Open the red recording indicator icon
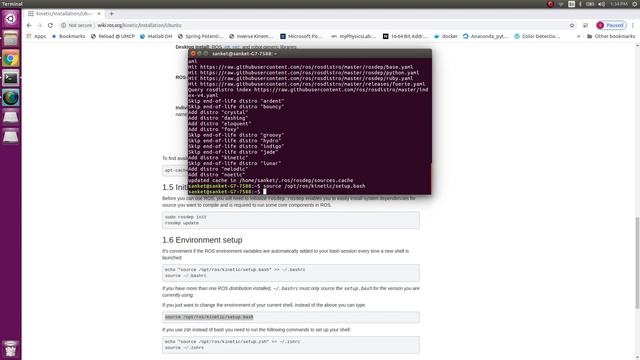 tap(550, 4)
